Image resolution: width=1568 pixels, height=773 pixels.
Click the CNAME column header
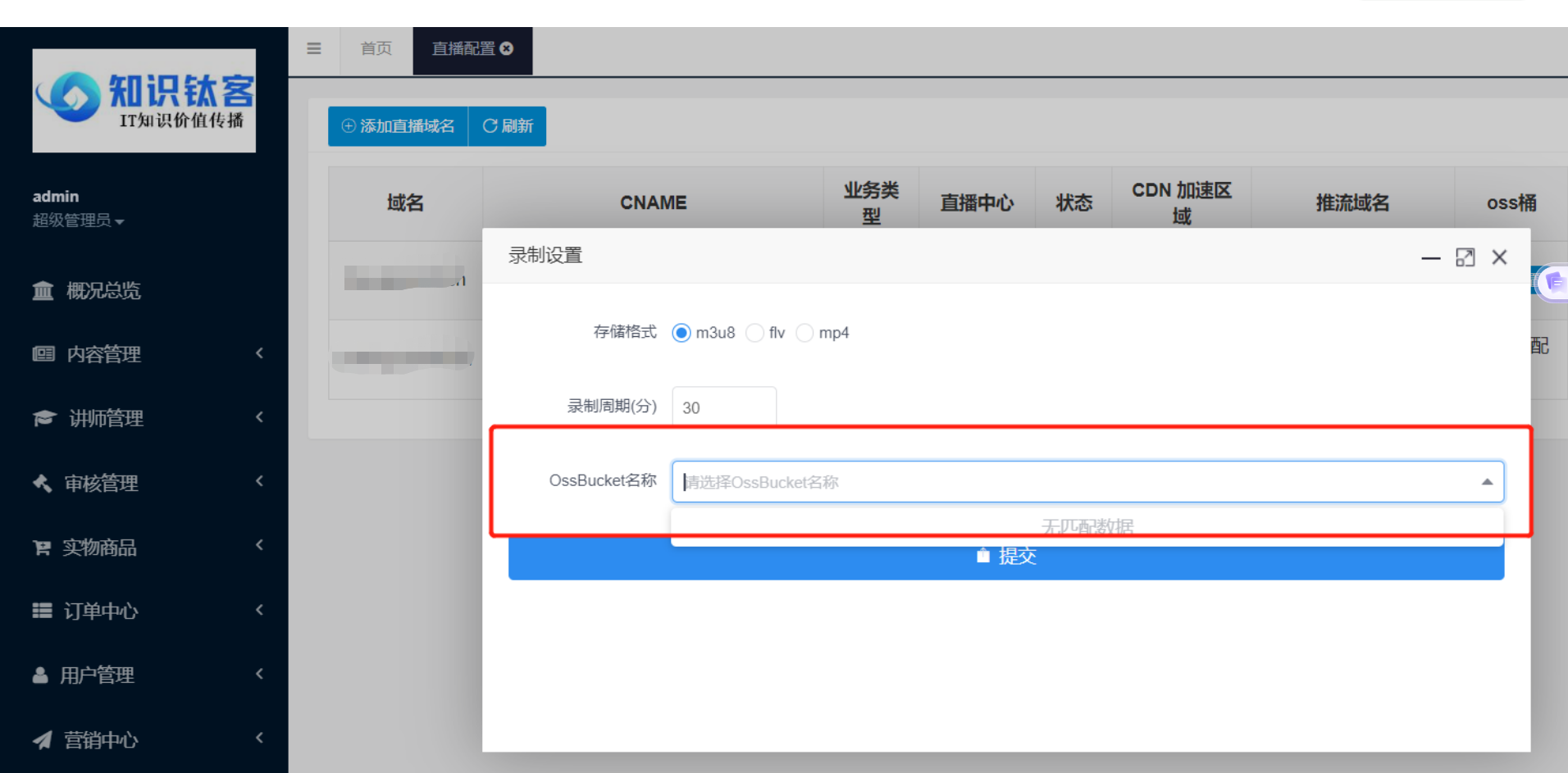click(653, 203)
